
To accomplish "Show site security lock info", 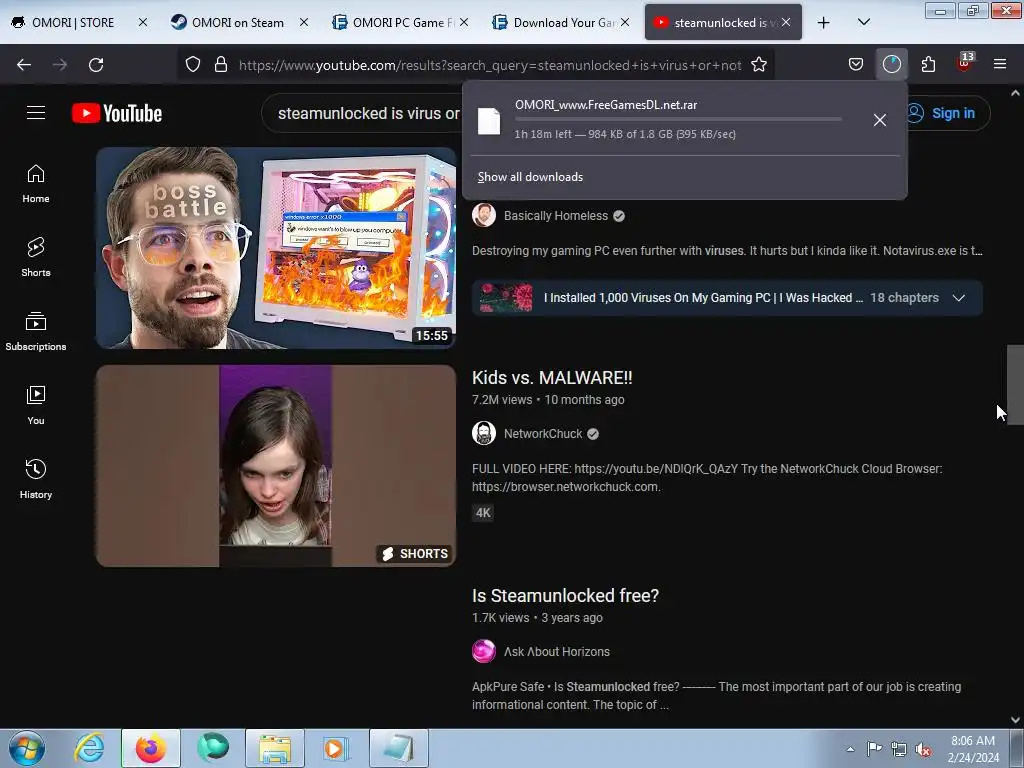I will [221, 65].
